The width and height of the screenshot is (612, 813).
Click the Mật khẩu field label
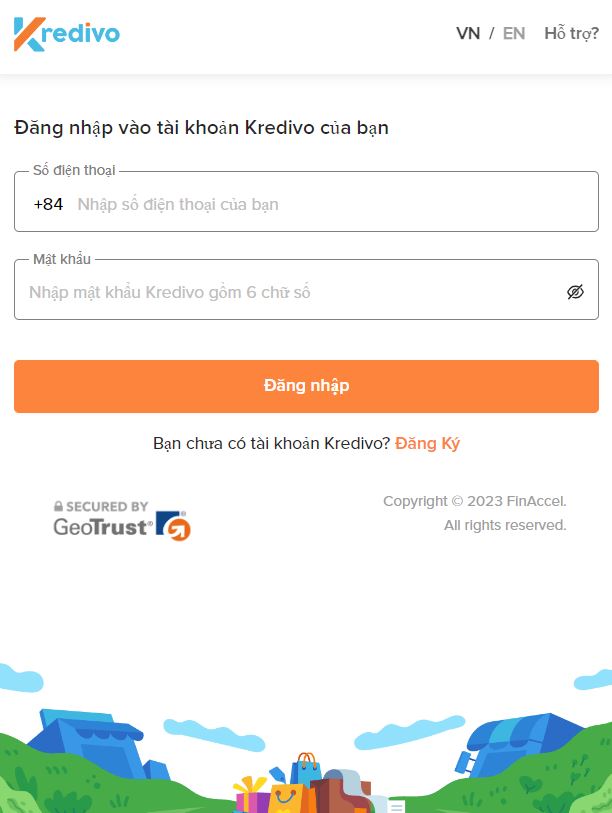[x=62, y=259]
